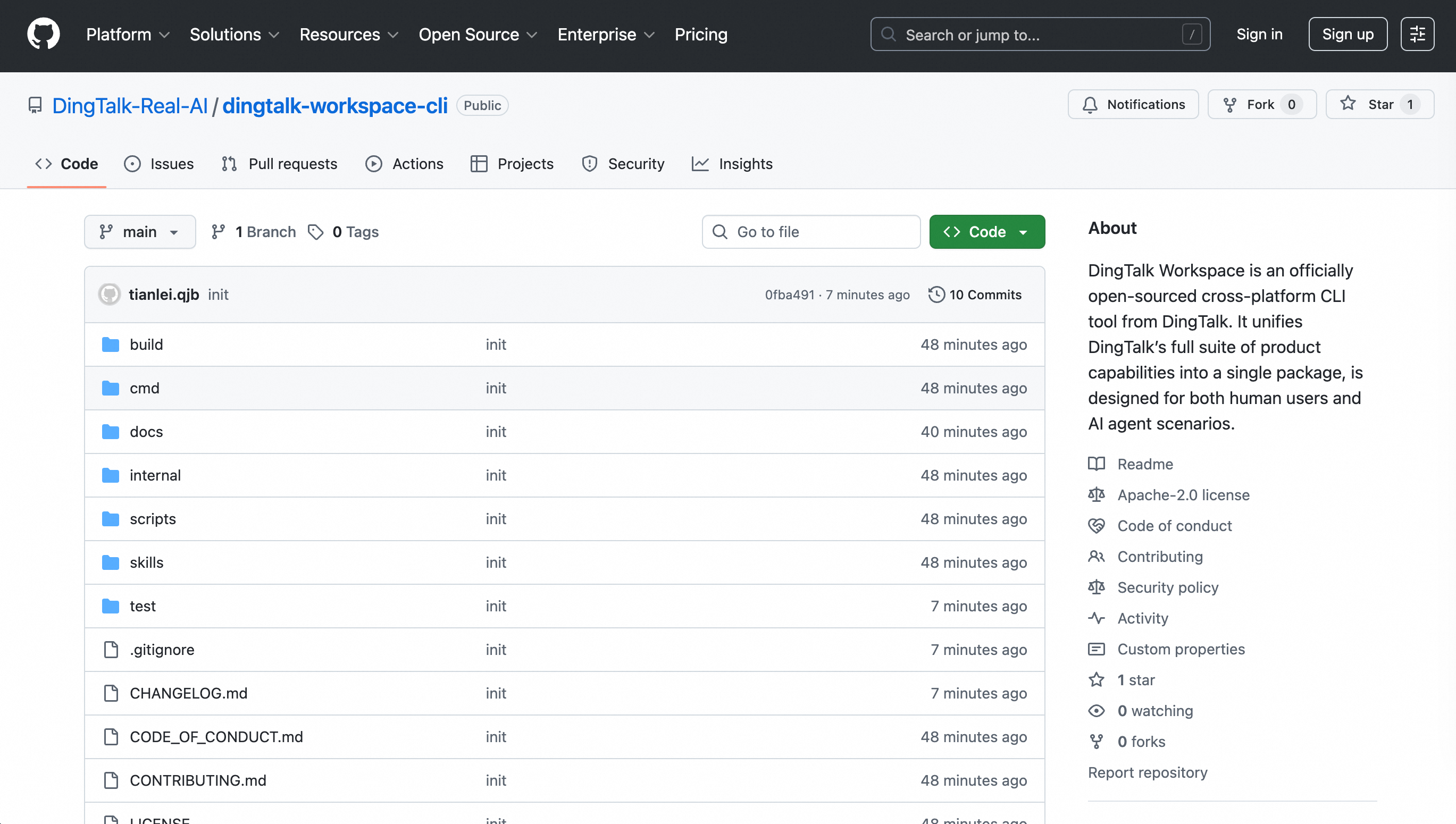Click the Fork icon button
This screenshot has height=824, width=1456.
tap(1229, 105)
